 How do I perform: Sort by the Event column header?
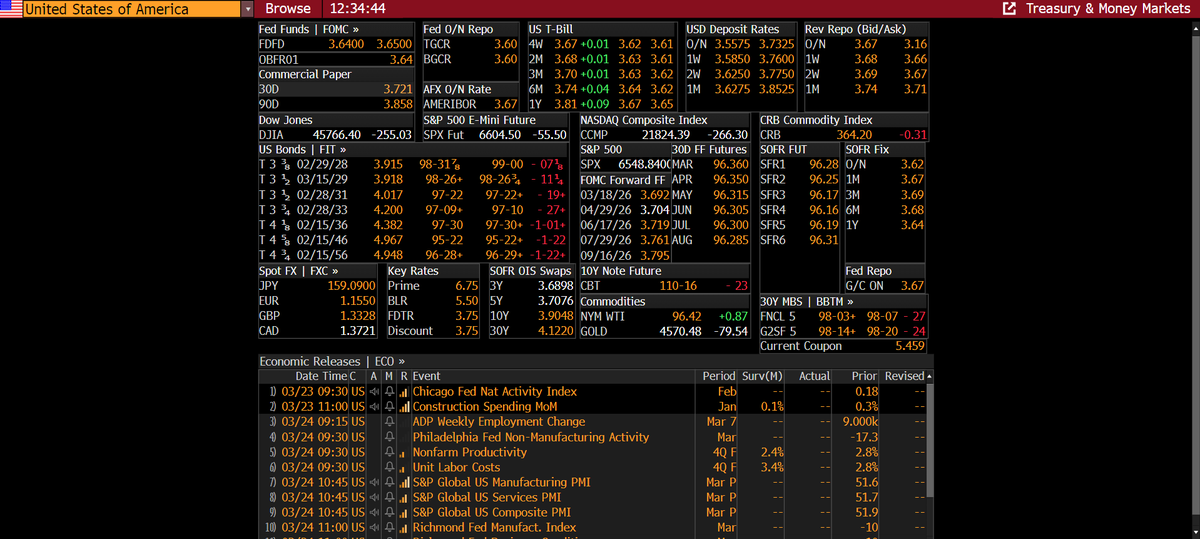click(427, 376)
